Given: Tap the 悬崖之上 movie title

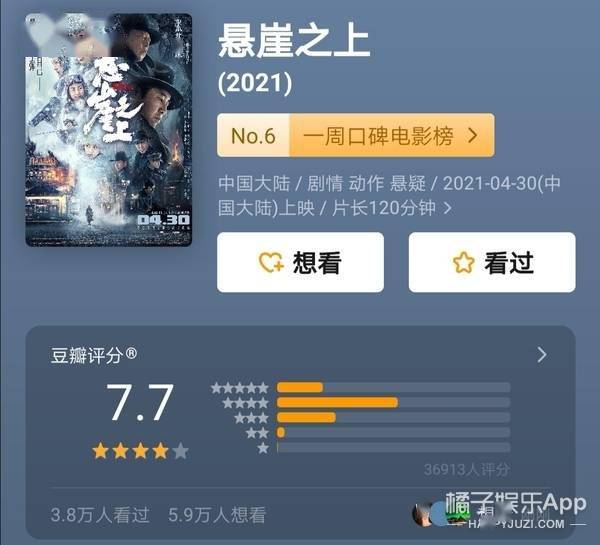Looking at the screenshot, I should [x=294, y=41].
